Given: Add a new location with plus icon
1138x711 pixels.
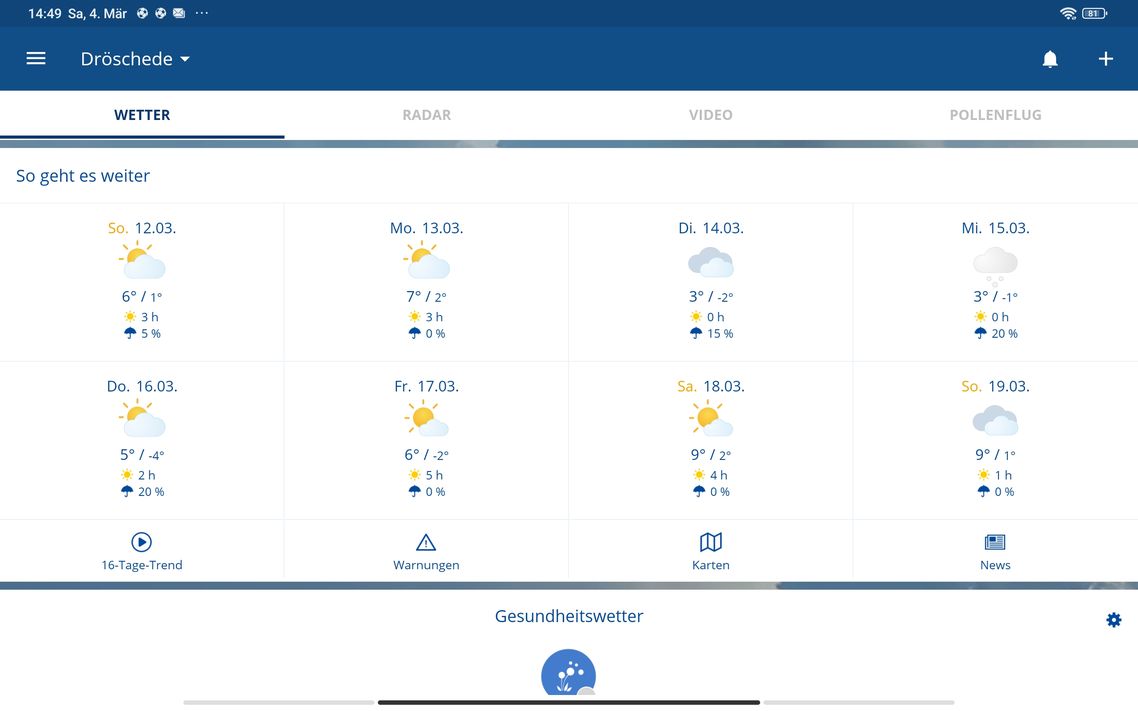Looking at the screenshot, I should point(1106,59).
